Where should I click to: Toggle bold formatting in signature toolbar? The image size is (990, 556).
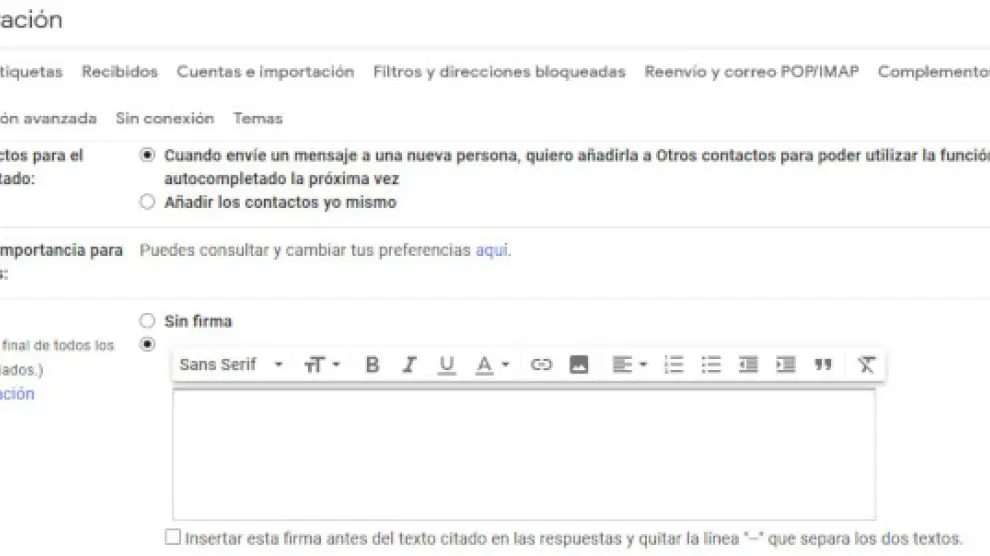point(372,365)
